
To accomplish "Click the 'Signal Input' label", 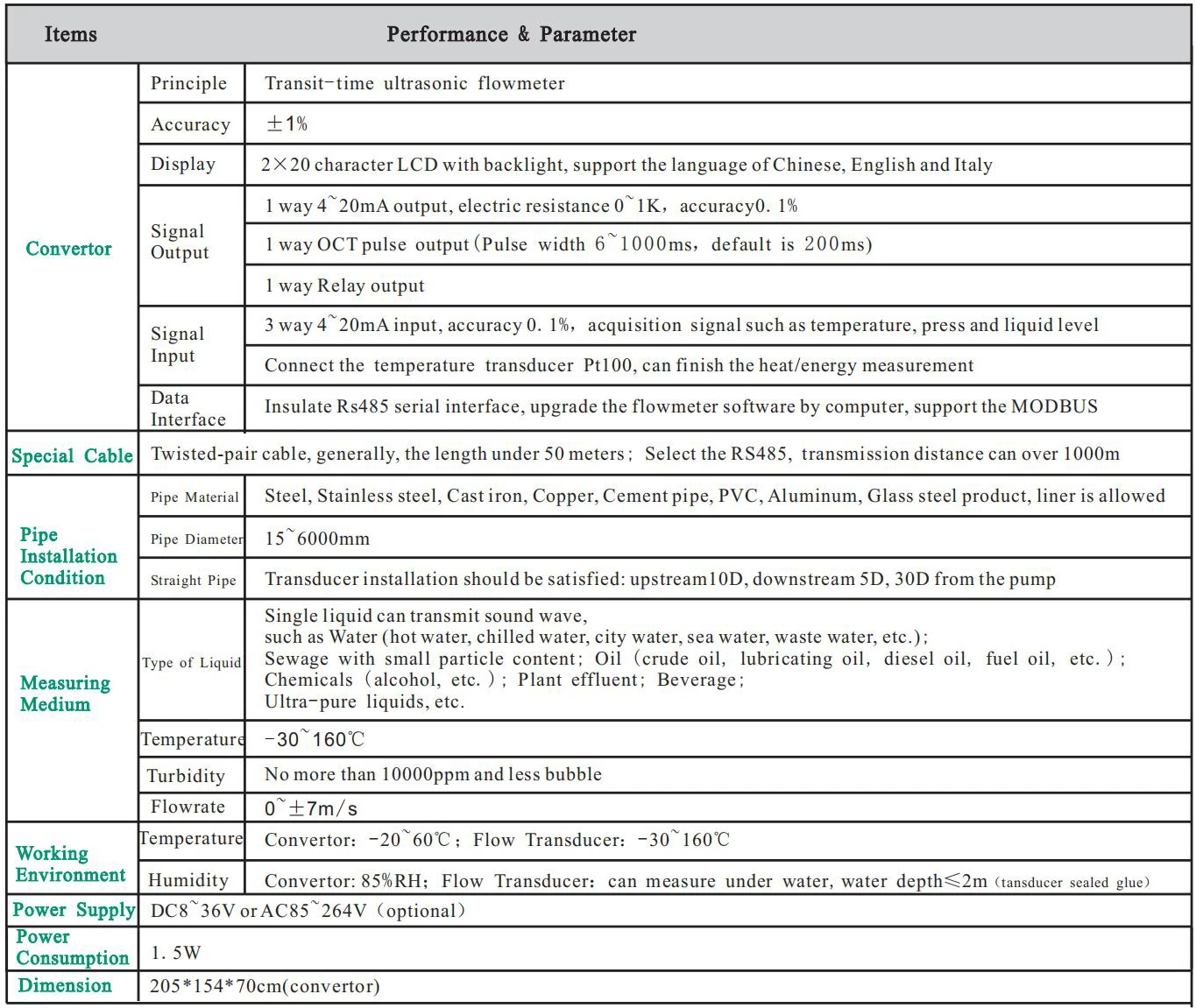I will click(x=177, y=344).
